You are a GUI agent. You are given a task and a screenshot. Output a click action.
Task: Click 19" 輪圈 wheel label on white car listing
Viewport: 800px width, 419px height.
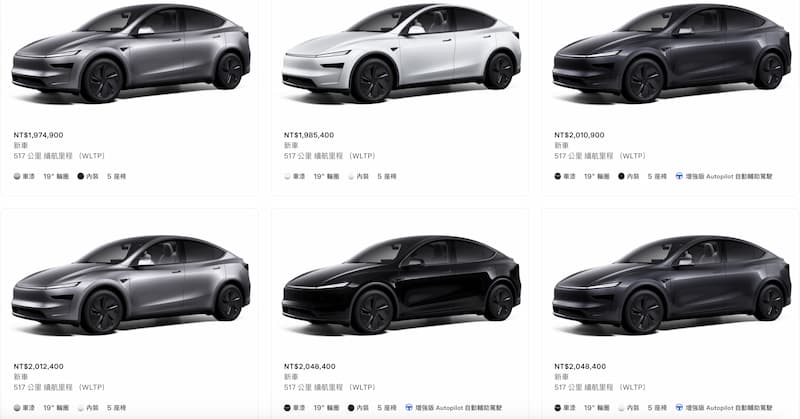326,176
